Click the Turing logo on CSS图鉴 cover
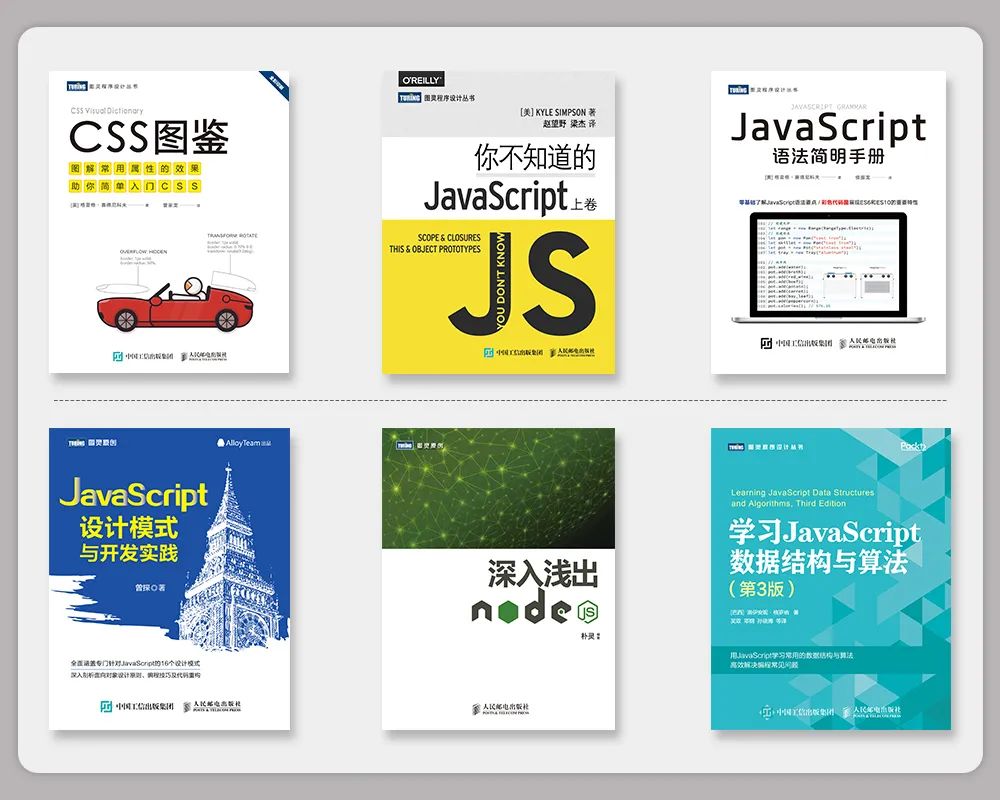 click(x=77, y=86)
